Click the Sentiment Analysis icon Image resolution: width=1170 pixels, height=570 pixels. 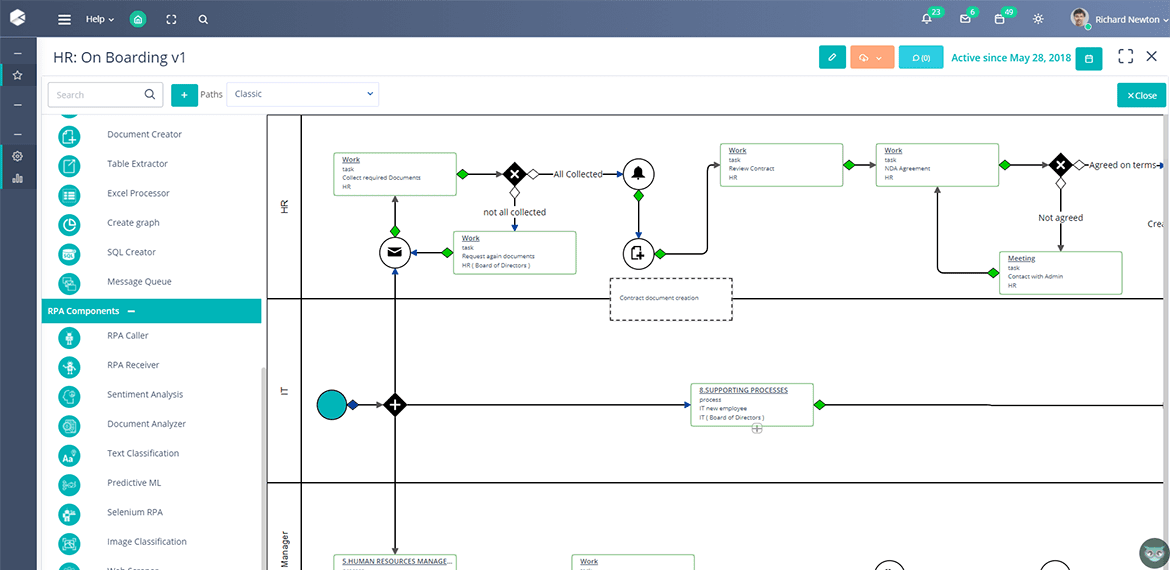[69, 395]
